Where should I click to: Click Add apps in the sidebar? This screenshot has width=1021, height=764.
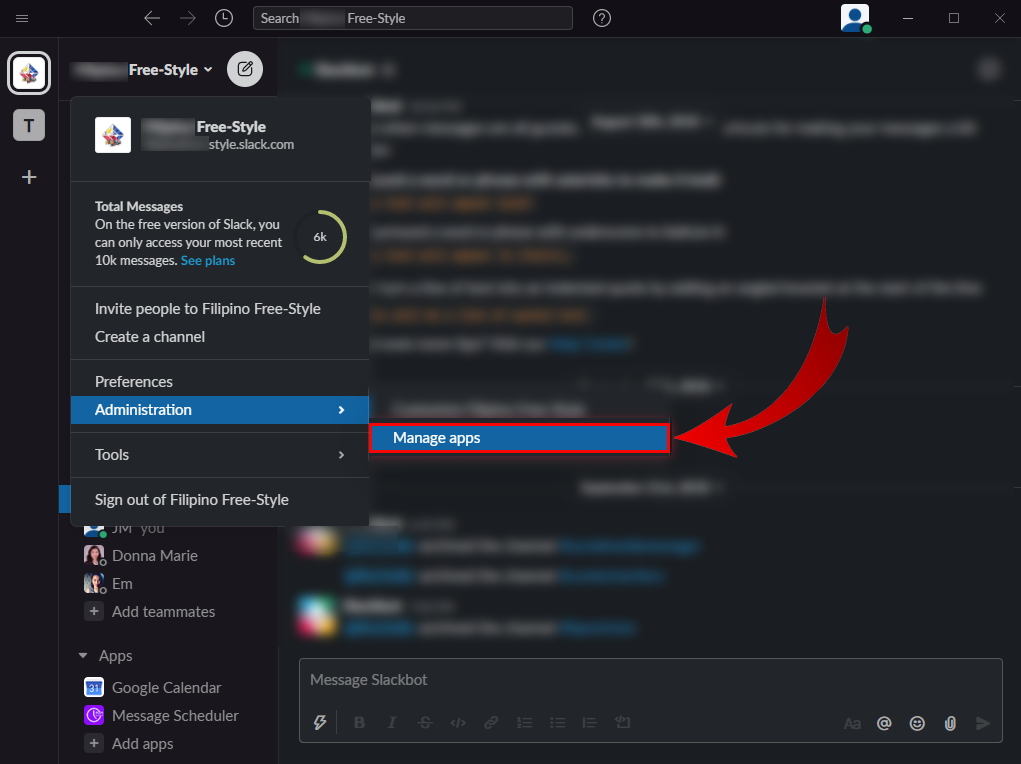click(x=129, y=744)
